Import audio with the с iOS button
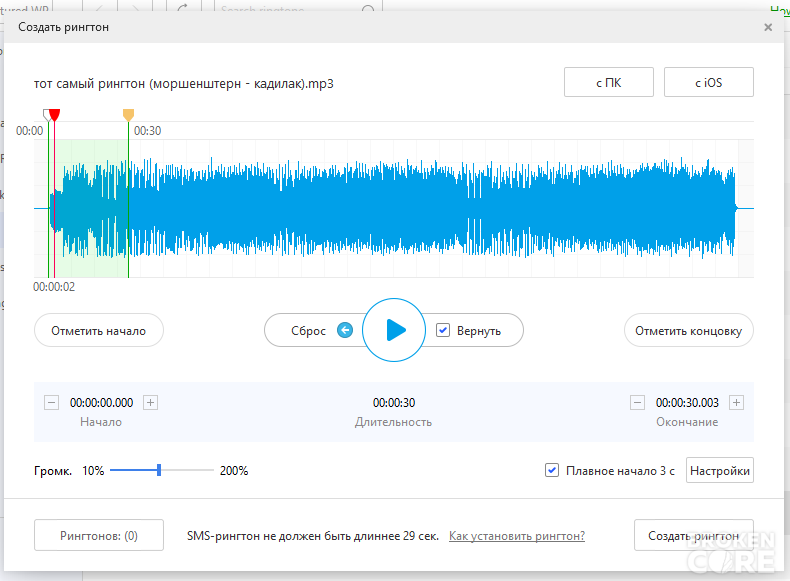Image resolution: width=790 pixels, height=581 pixels. pyautogui.click(x=709, y=82)
